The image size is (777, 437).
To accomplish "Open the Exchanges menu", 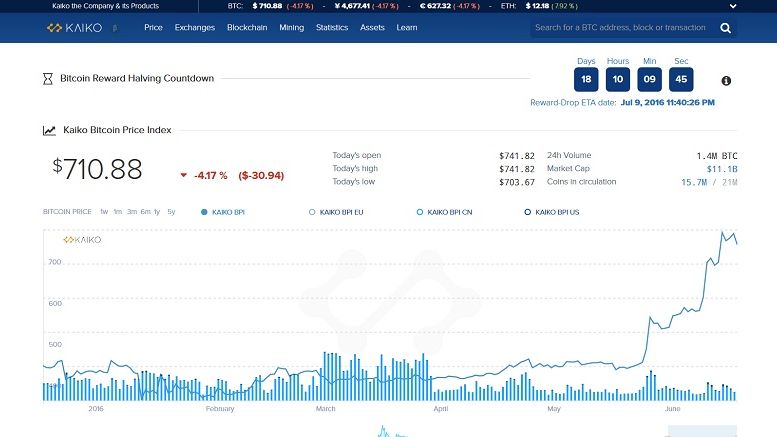I will pyautogui.click(x=195, y=28).
